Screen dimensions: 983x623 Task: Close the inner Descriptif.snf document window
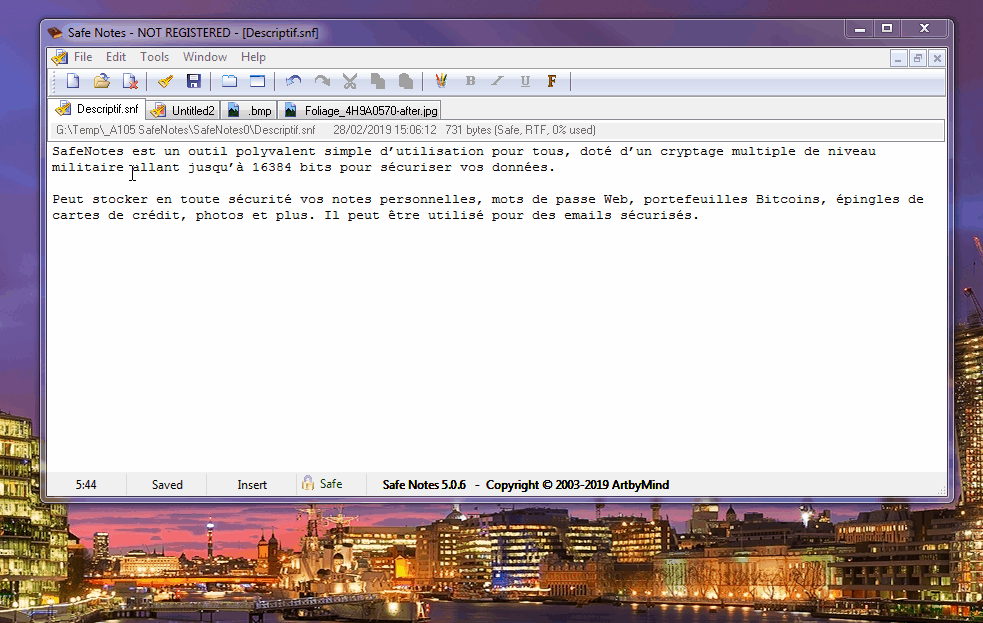pos(937,58)
